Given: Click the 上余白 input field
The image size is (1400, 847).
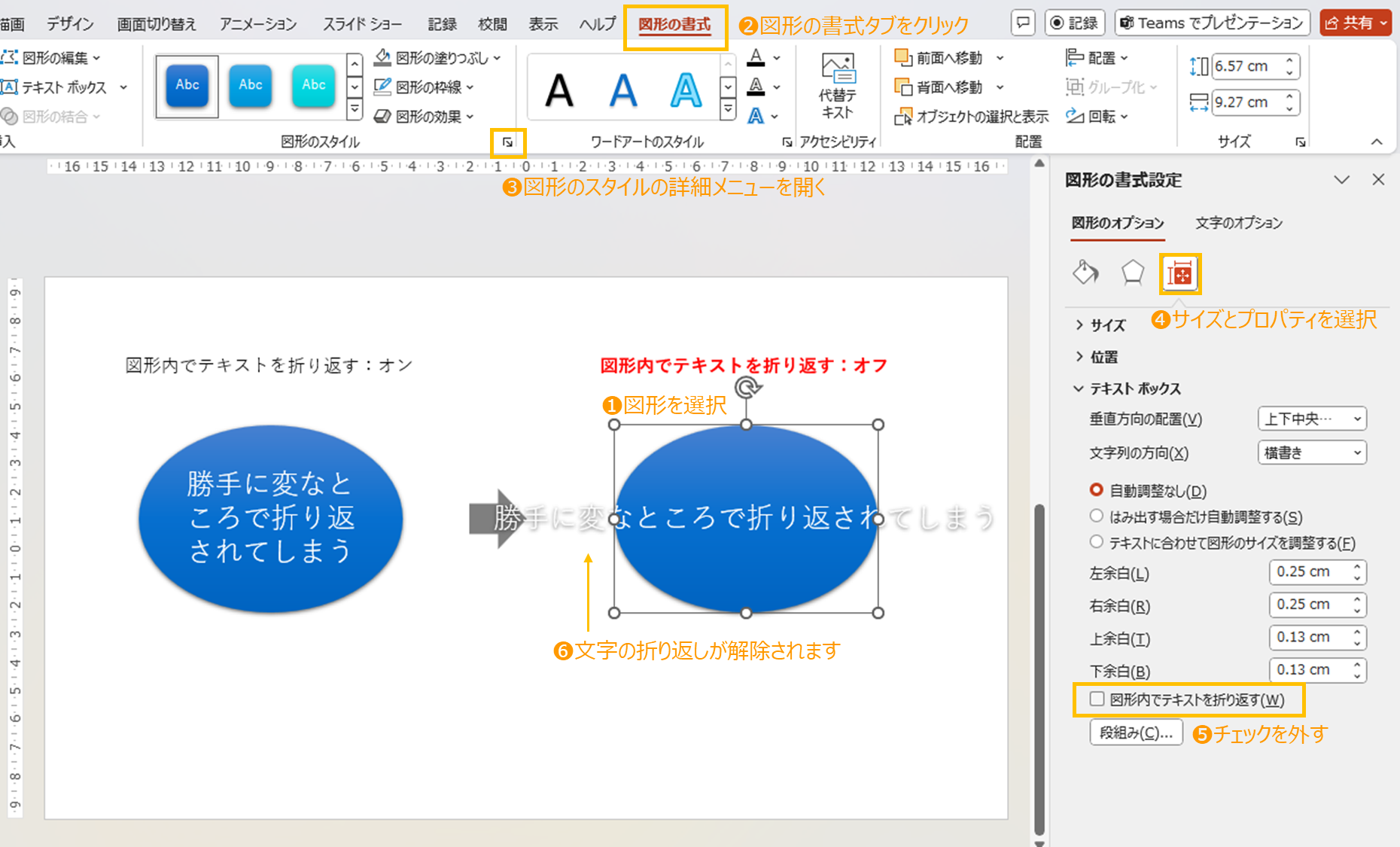Looking at the screenshot, I should 1316,638.
